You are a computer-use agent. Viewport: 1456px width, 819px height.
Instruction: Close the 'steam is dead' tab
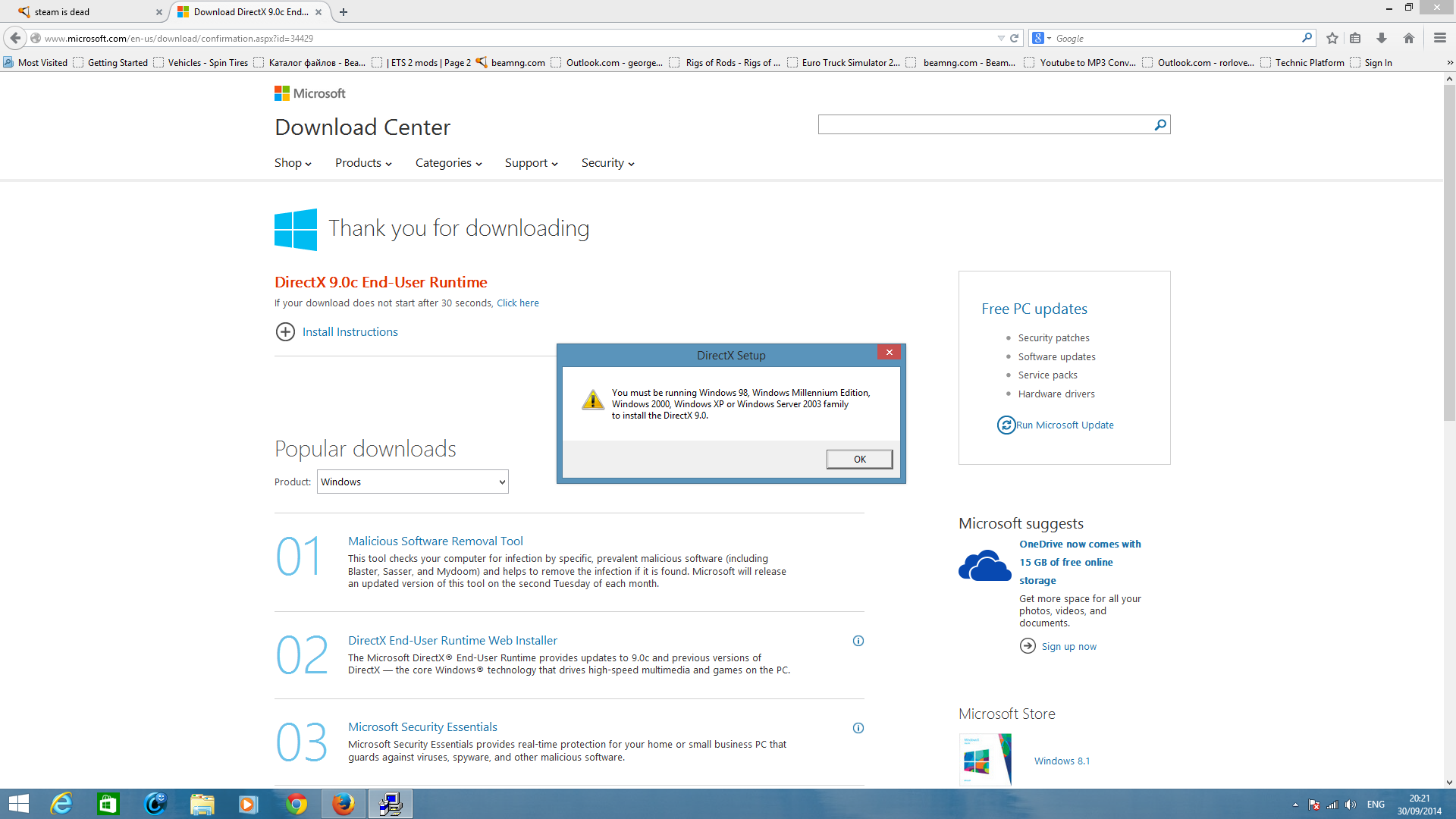tap(159, 12)
